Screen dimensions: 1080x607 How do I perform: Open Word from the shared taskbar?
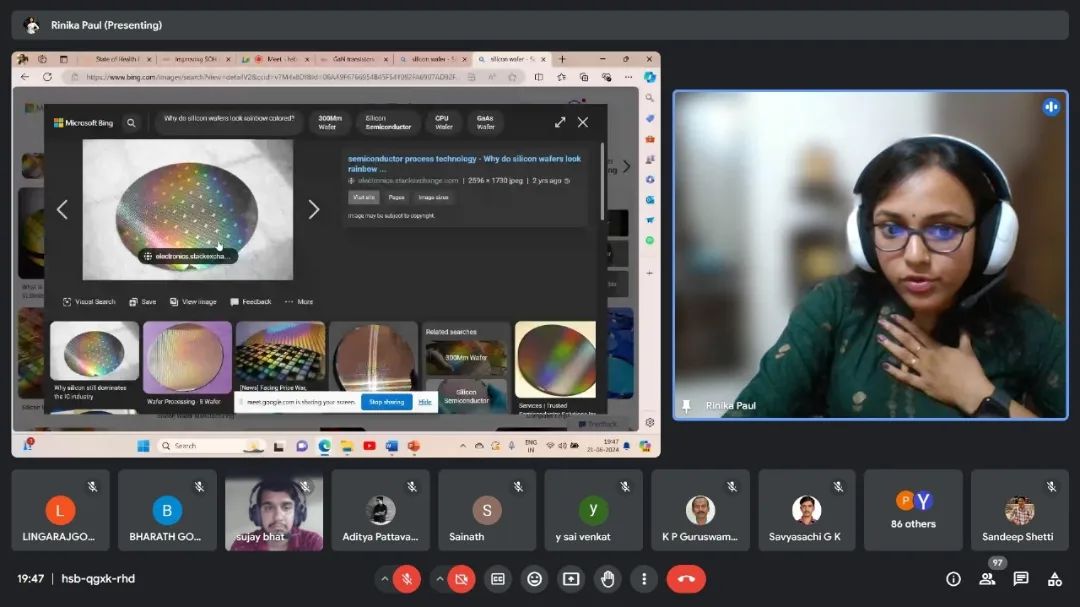pyautogui.click(x=391, y=446)
